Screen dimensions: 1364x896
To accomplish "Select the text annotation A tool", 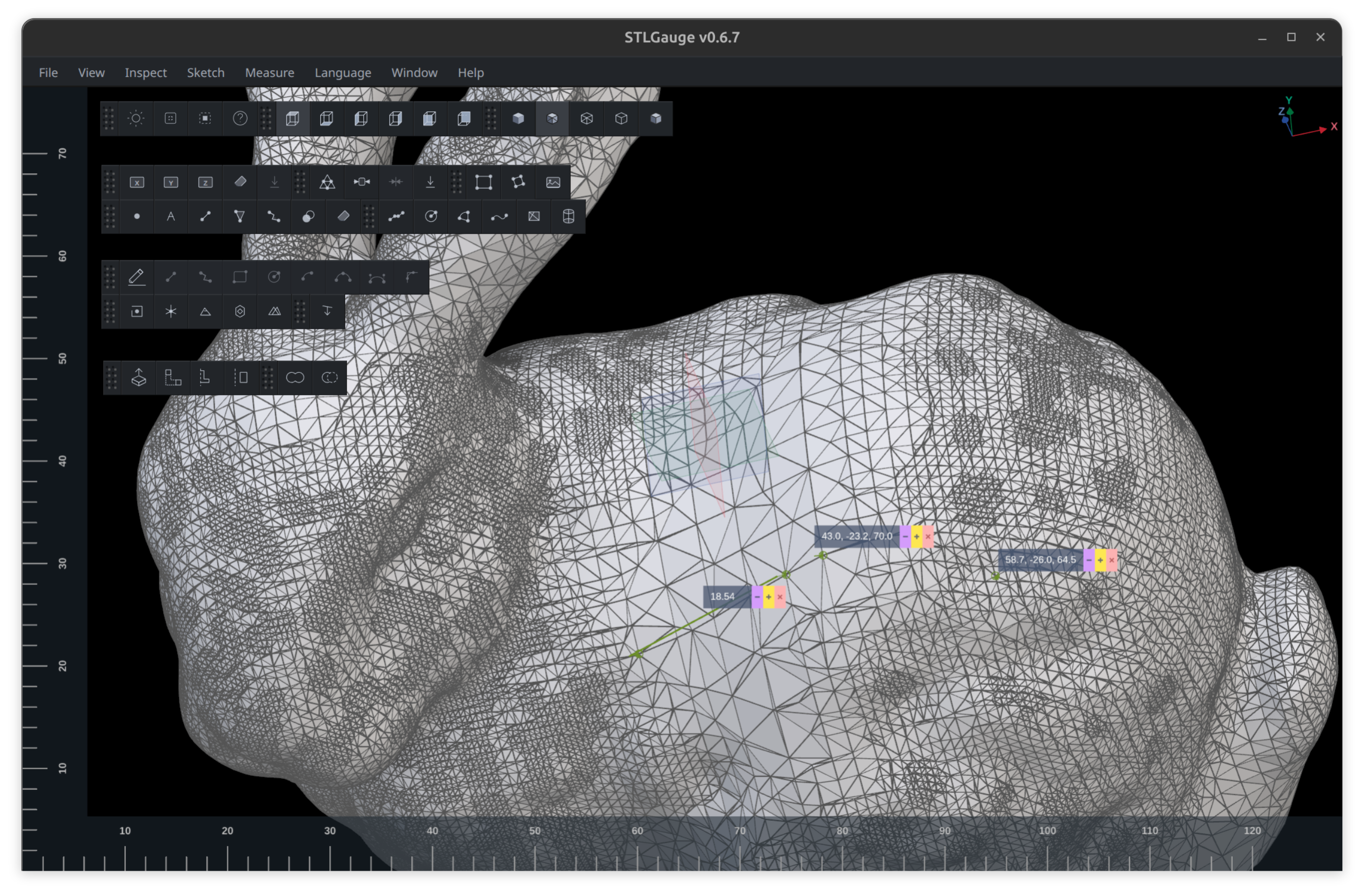I will (171, 217).
